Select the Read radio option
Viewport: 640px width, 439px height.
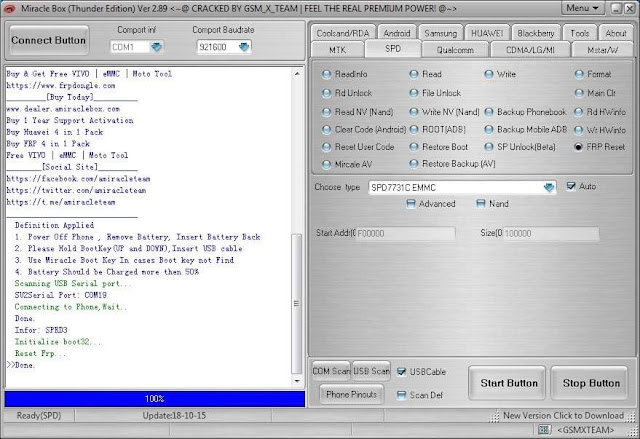(426, 74)
